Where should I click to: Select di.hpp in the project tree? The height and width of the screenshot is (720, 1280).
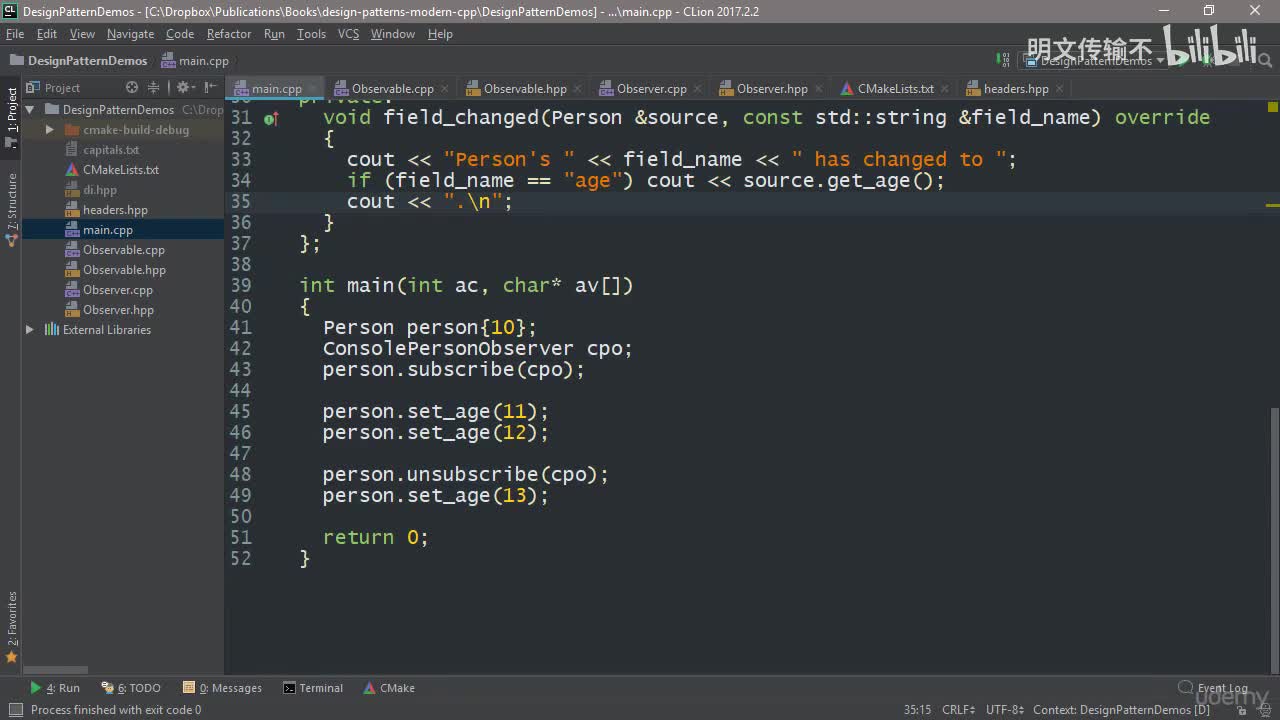pos(100,190)
